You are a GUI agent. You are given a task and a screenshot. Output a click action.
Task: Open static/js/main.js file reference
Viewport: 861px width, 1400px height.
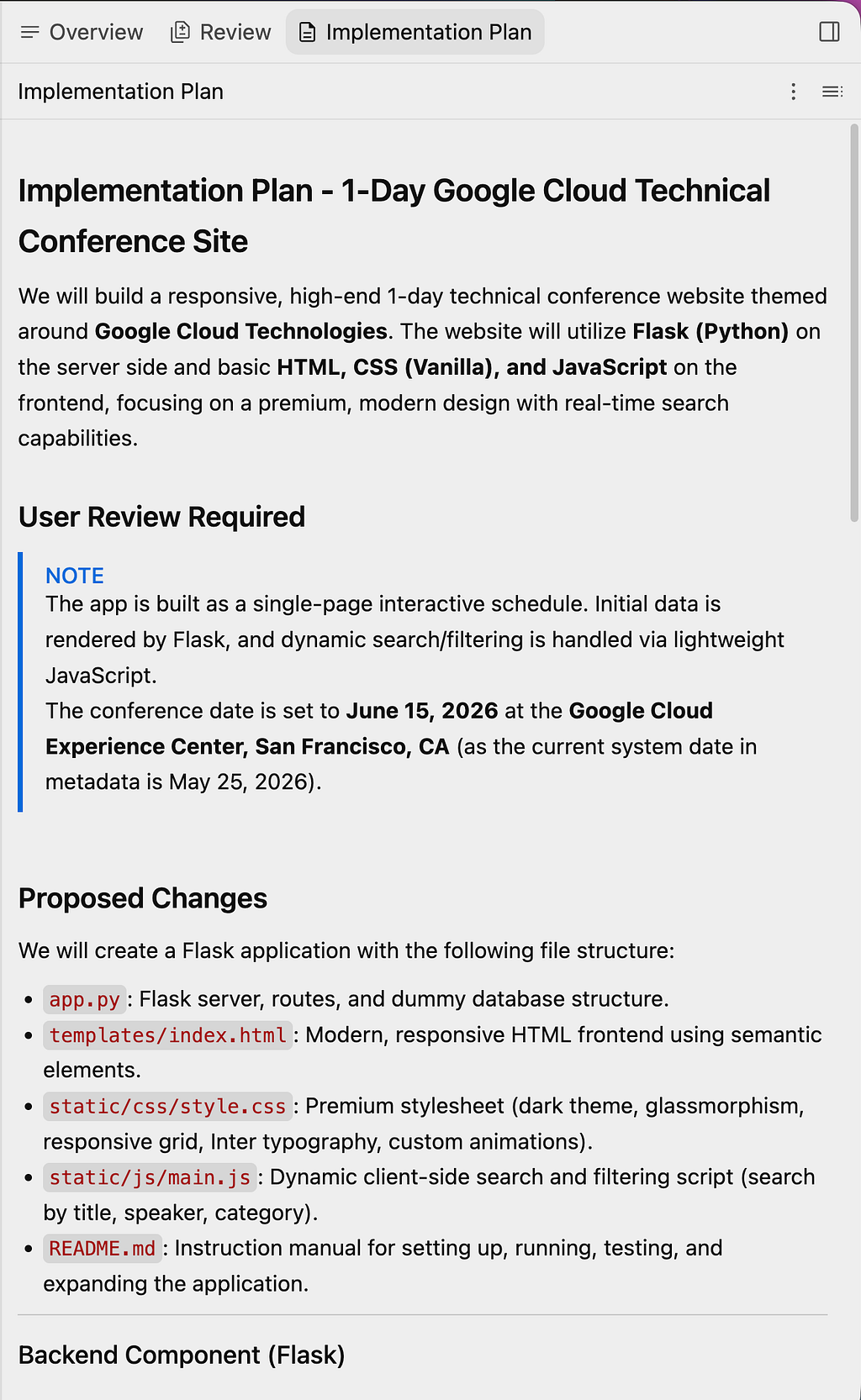click(x=150, y=1177)
